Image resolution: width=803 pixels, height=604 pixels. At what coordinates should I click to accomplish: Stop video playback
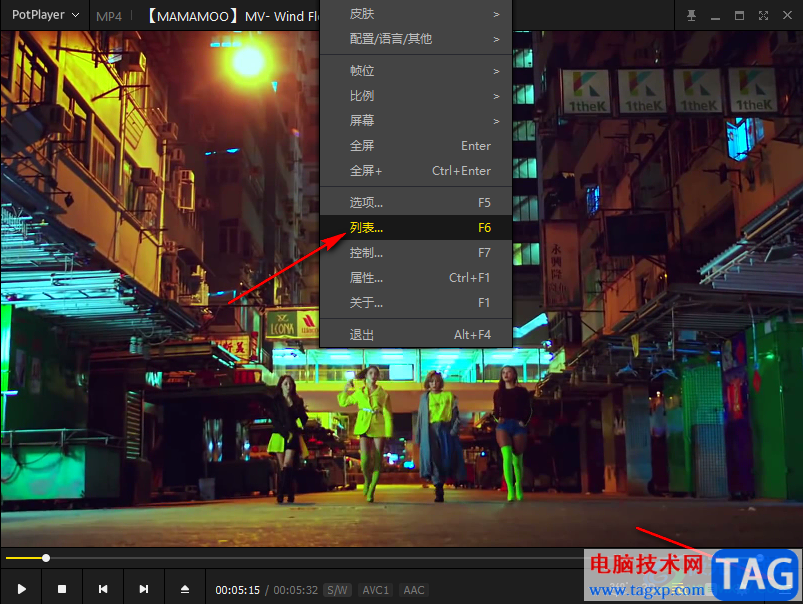point(62,589)
